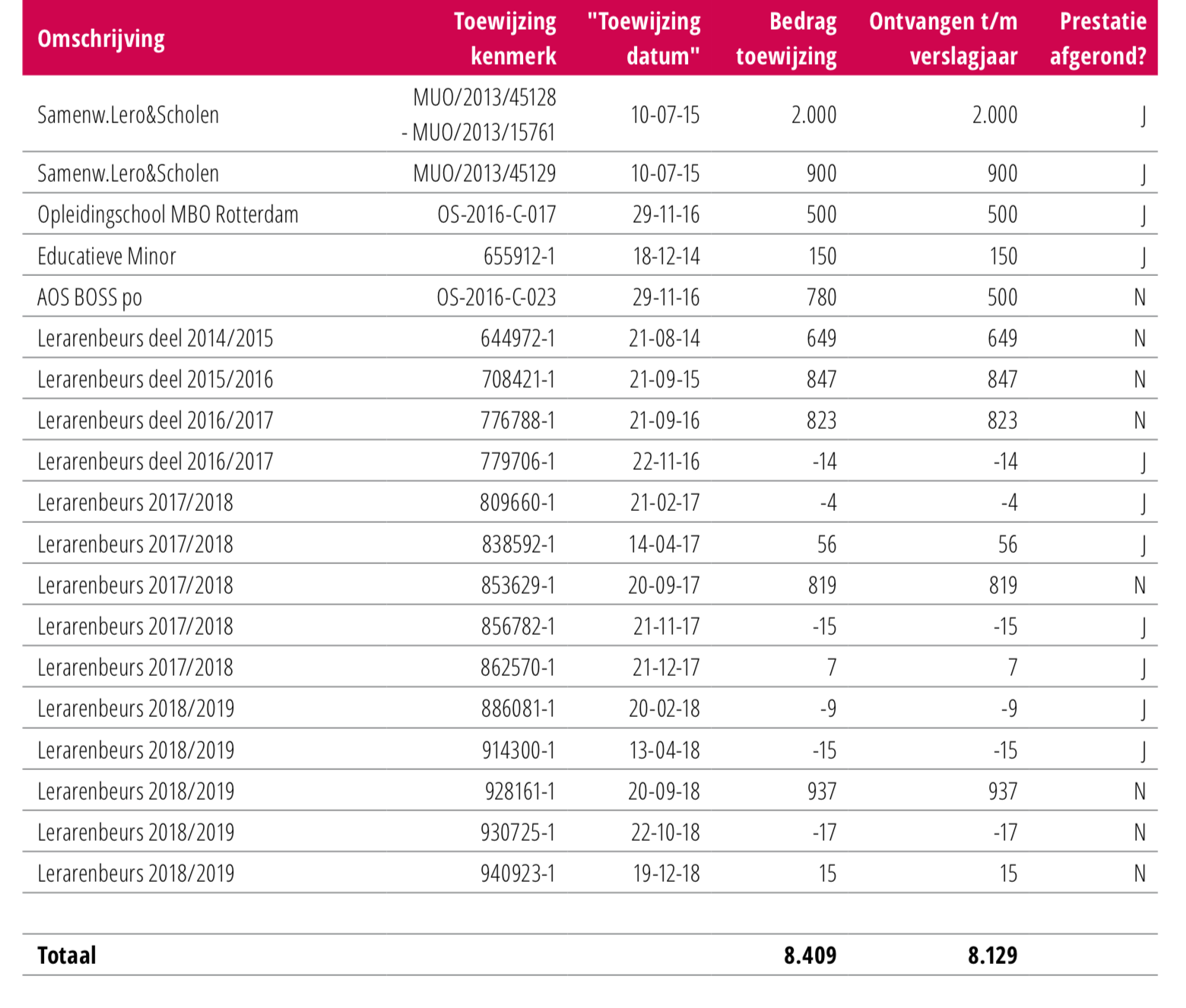
Task: Select the AOS BOSS po description cell
Action: (x=90, y=297)
